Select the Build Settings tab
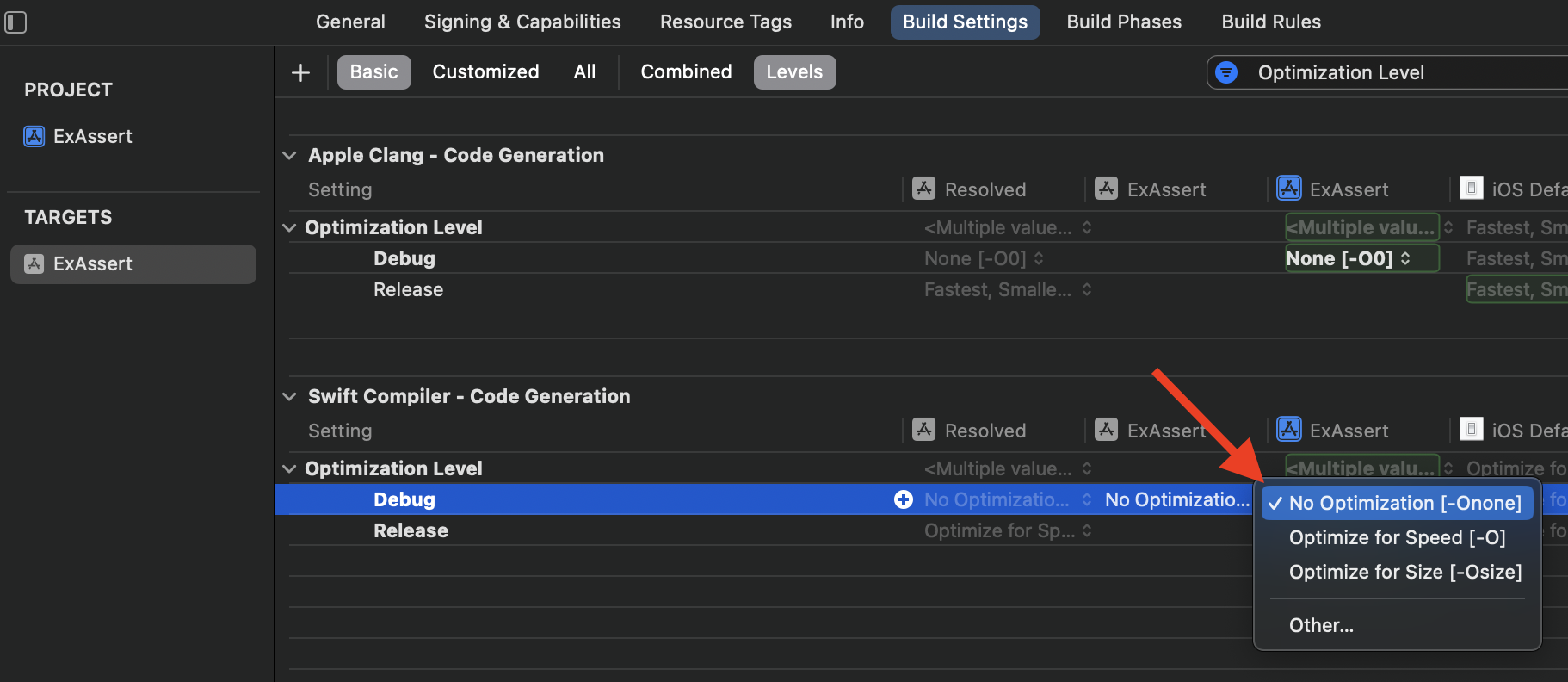This screenshot has height=682, width=1568. (x=965, y=22)
